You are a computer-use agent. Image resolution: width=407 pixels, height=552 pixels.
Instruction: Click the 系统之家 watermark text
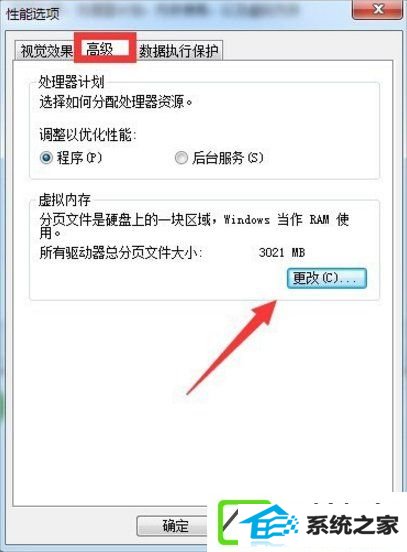point(352,525)
